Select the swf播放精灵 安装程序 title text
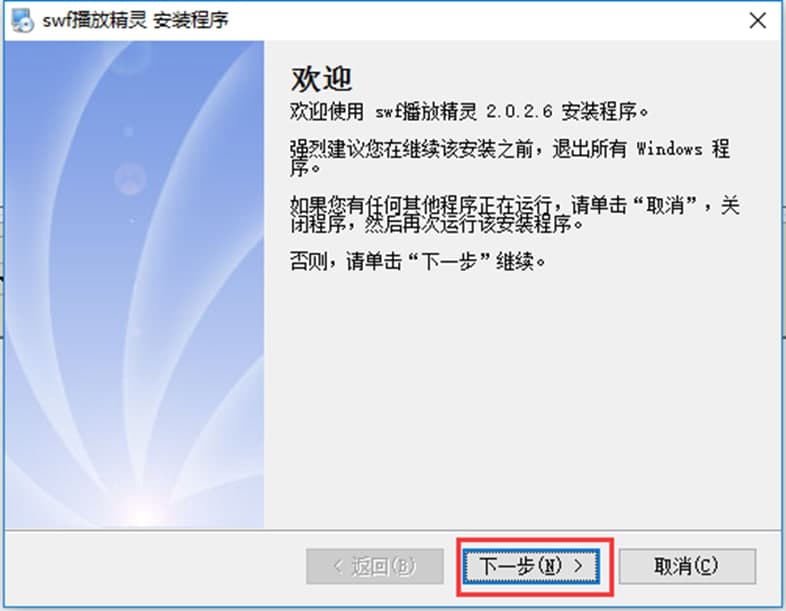786x611 pixels. [135, 21]
